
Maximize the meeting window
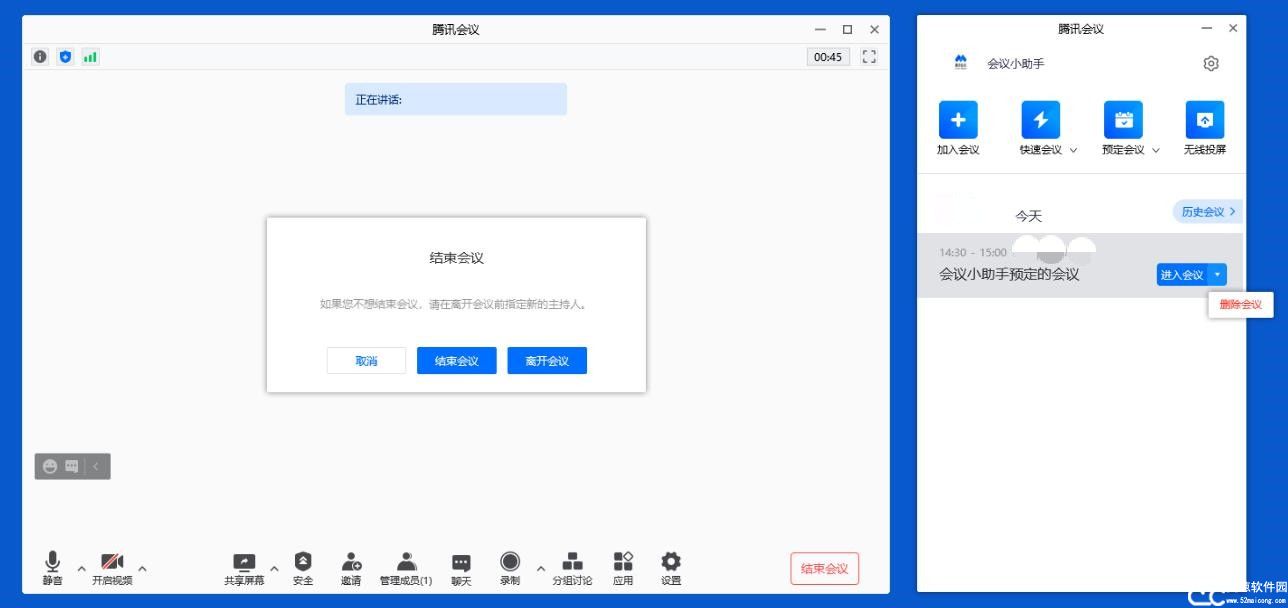[x=848, y=29]
